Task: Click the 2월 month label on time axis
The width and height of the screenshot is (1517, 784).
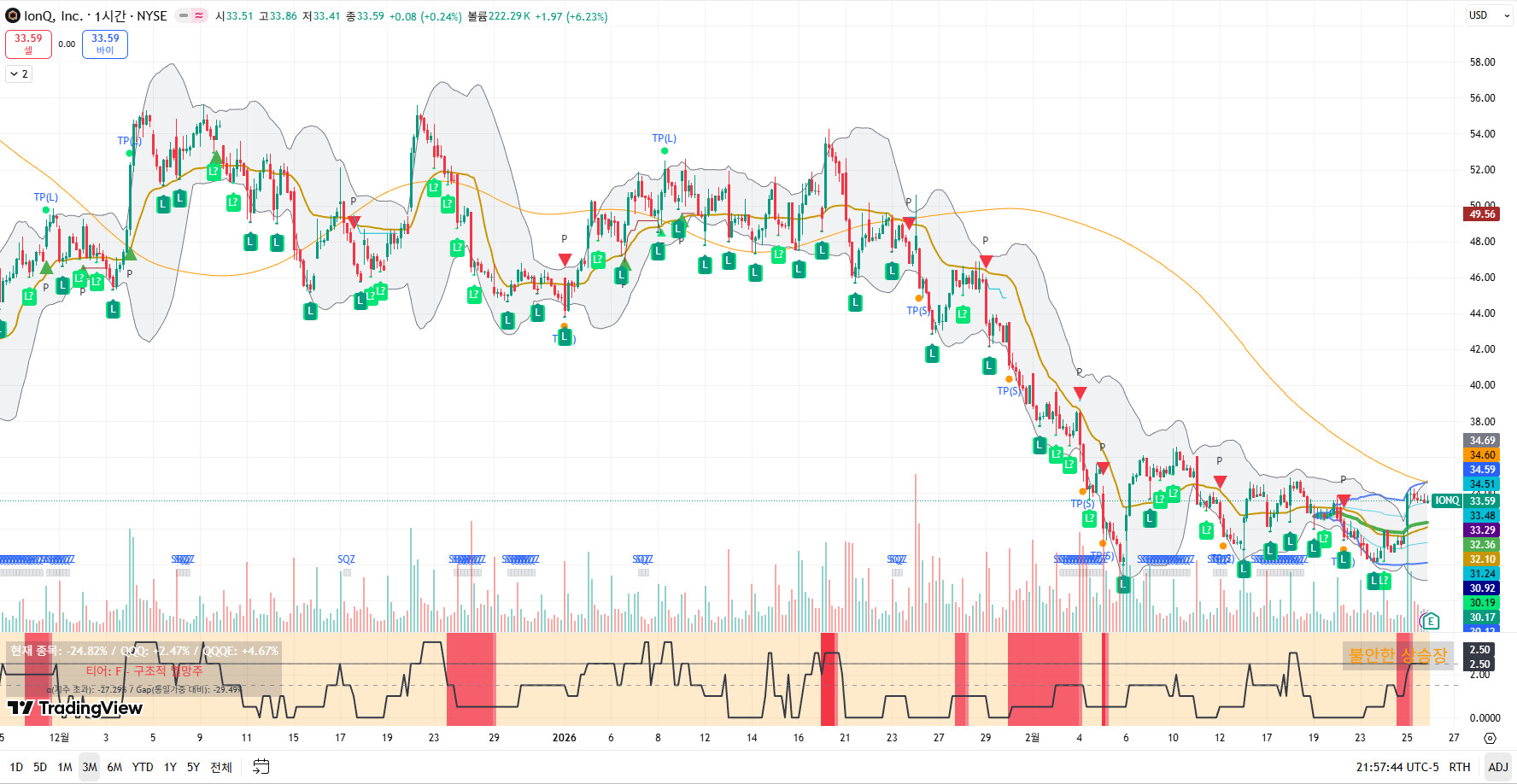Action: 1032,738
